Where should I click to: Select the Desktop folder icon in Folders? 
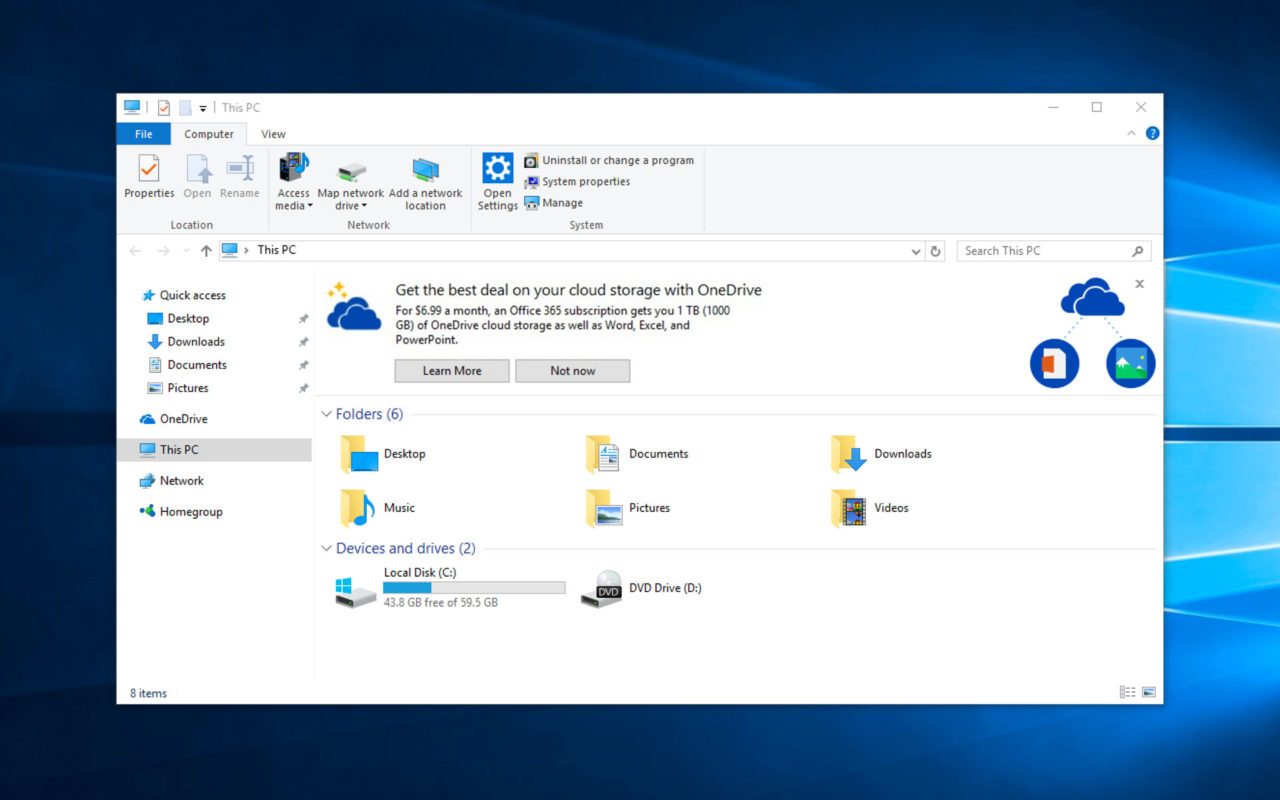[x=360, y=454]
